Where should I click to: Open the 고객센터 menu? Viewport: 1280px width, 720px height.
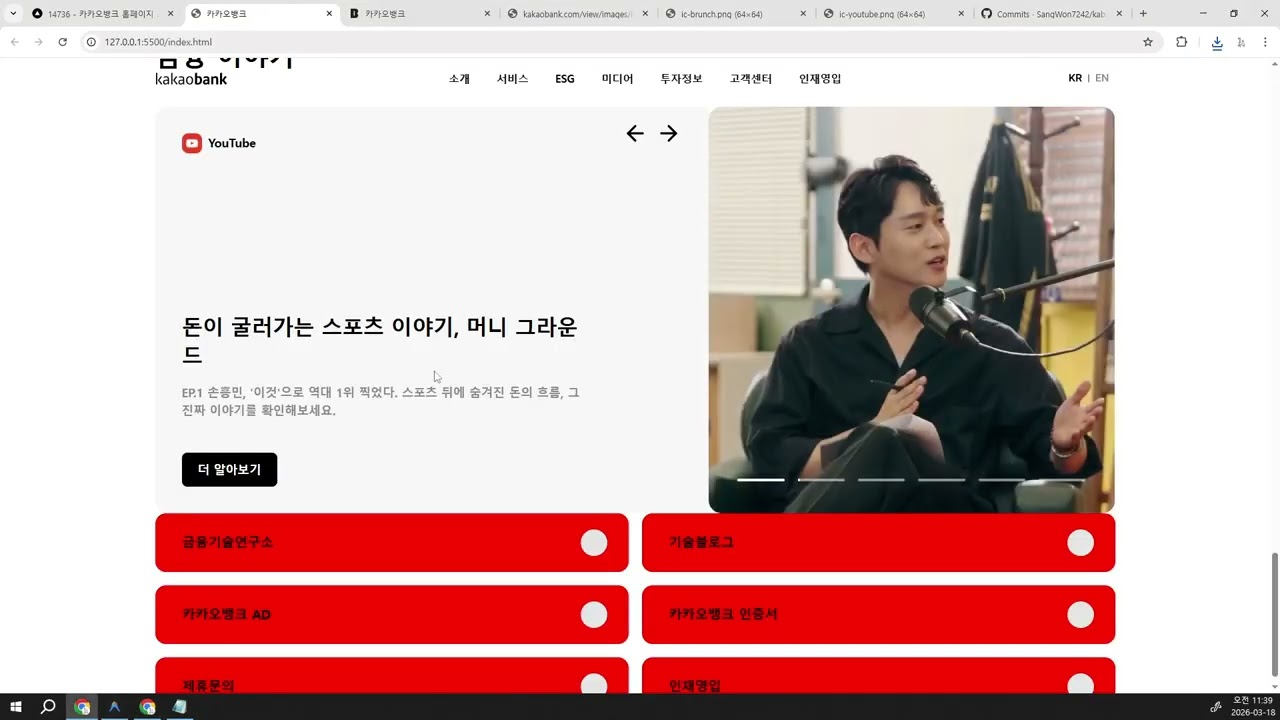coord(751,79)
